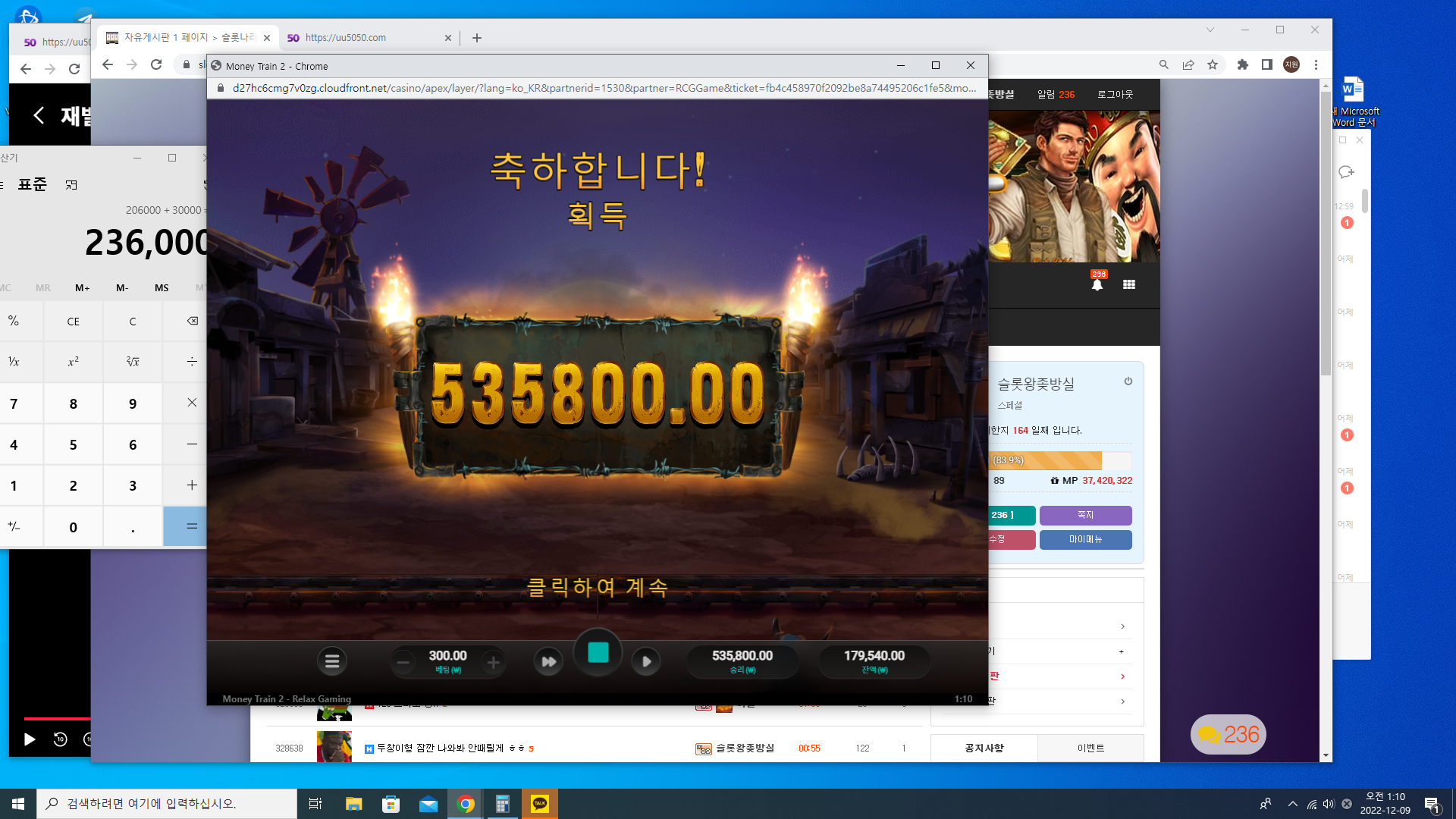
Task: Click the main Chrome page vertical scrollbar
Action: coord(1326,233)
